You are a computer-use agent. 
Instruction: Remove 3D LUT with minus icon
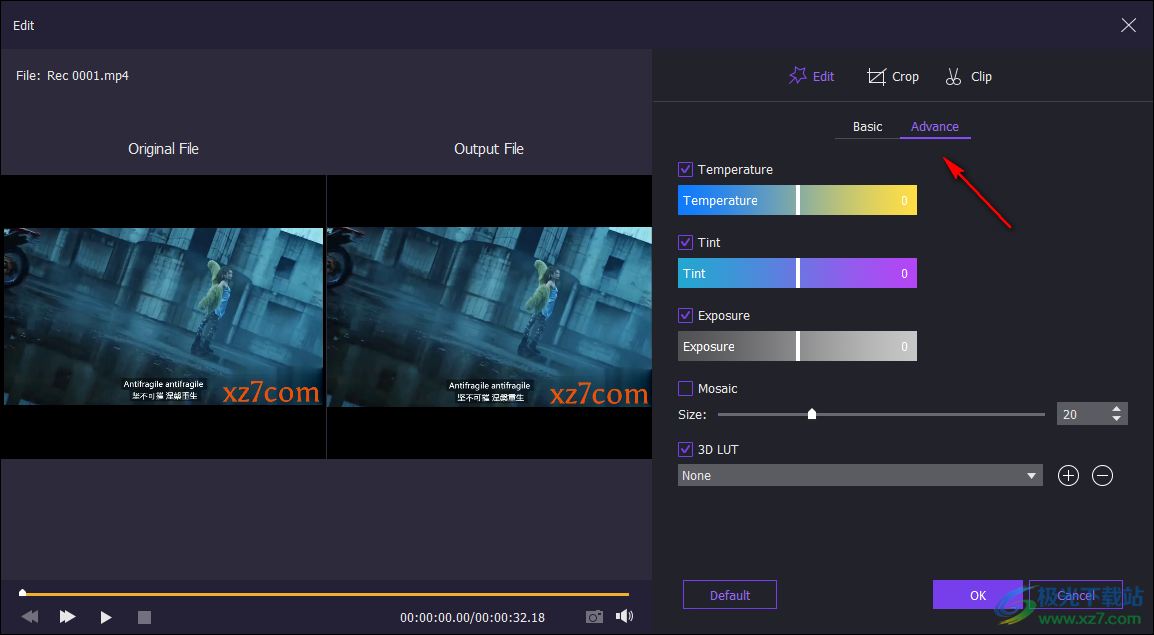click(1102, 475)
